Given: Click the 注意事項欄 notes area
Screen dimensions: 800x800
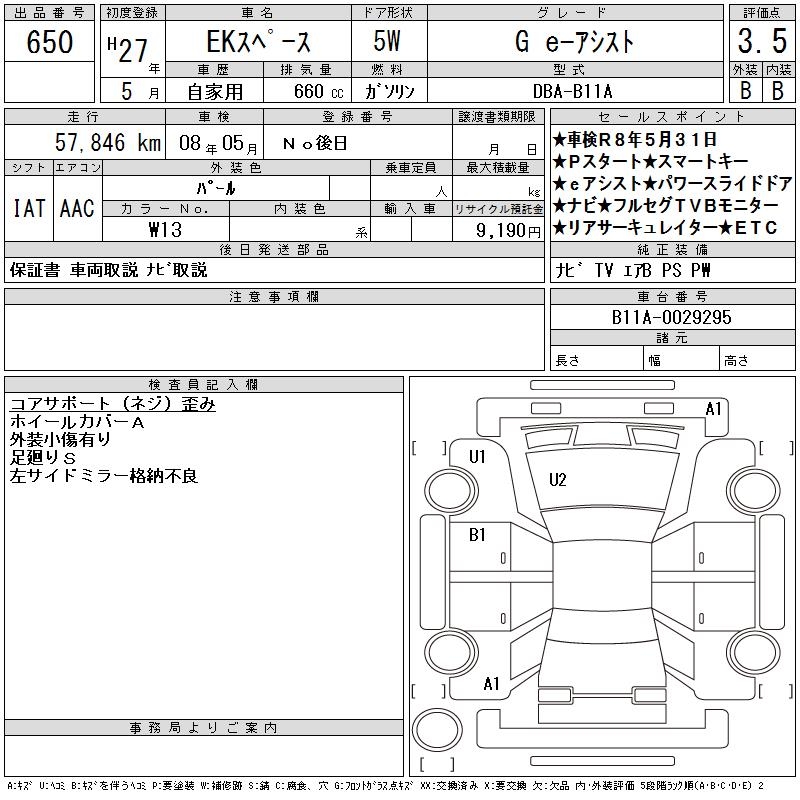Looking at the screenshot, I should (274, 337).
